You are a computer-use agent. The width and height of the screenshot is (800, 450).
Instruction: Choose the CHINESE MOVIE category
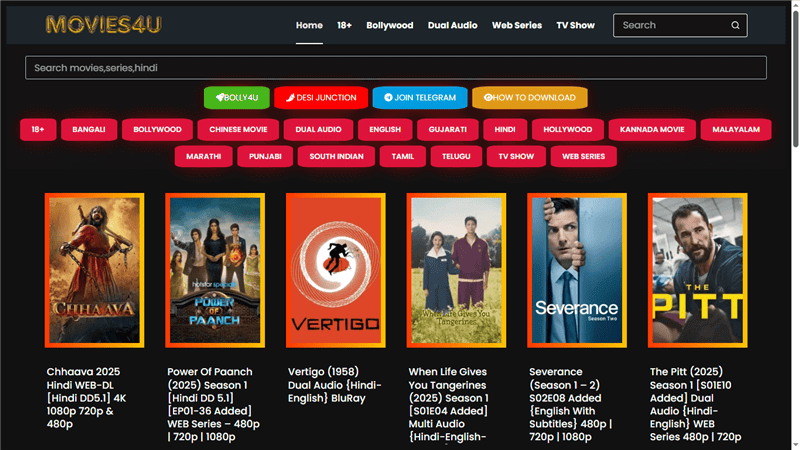click(x=238, y=130)
